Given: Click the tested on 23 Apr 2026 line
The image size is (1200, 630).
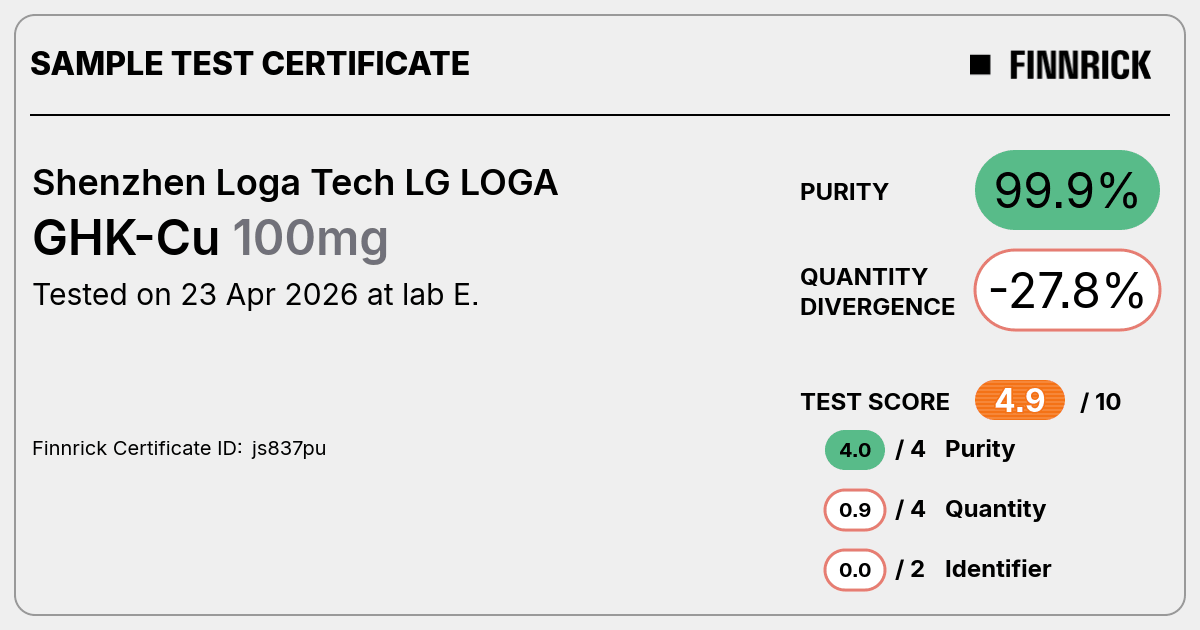Looking at the screenshot, I should 256,295.
